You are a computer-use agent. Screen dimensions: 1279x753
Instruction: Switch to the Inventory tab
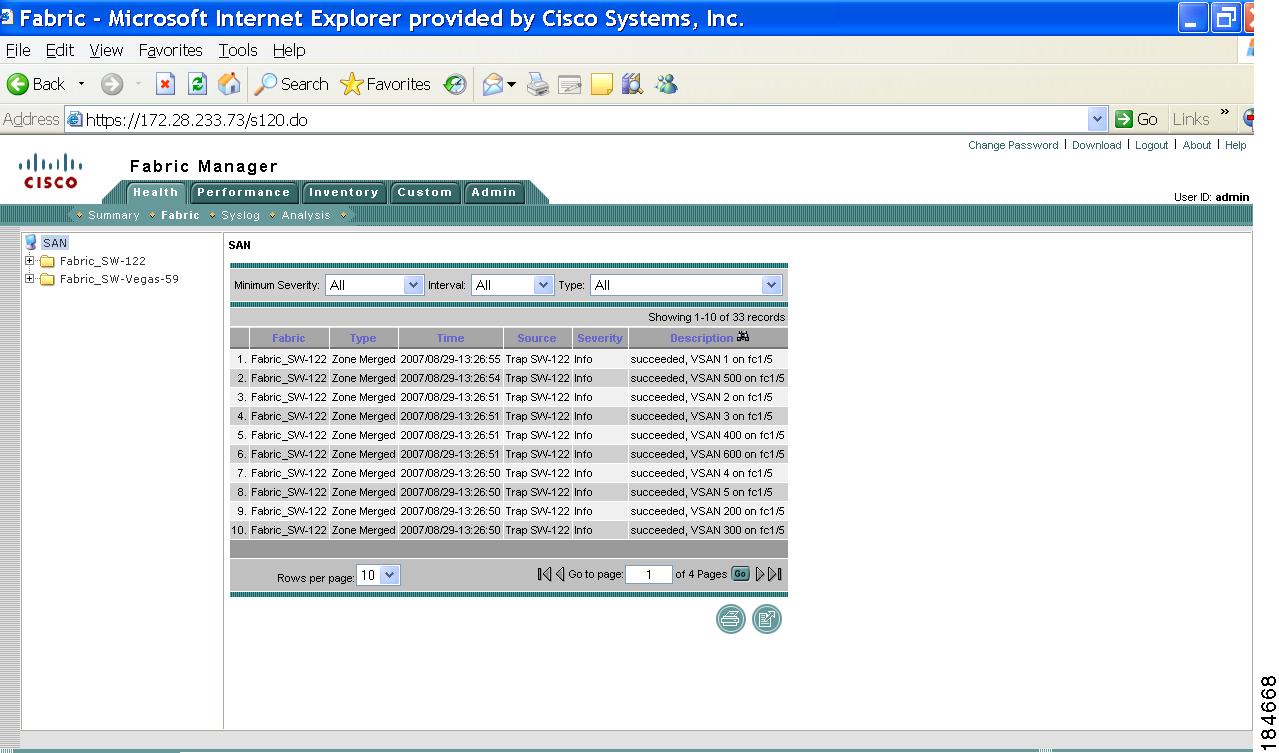coord(343,193)
